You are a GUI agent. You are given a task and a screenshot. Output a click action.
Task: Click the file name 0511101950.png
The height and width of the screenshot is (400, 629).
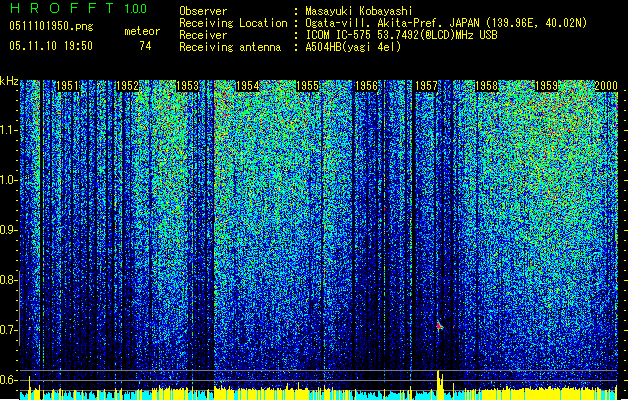tap(51, 26)
